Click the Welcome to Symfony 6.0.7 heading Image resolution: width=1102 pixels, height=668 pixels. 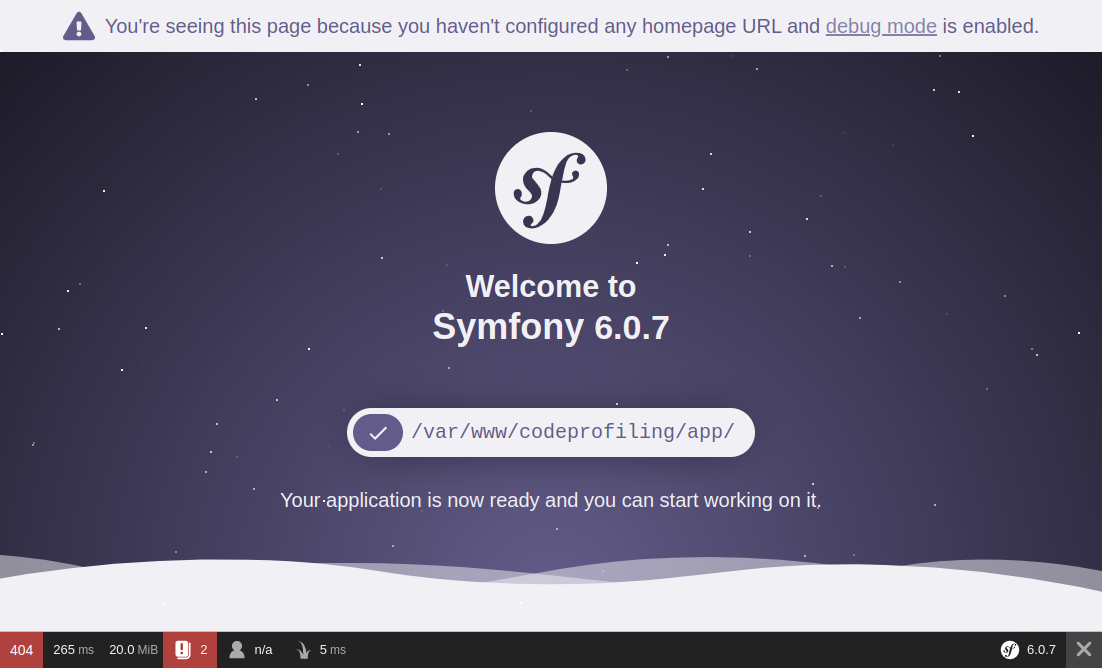[x=551, y=307]
